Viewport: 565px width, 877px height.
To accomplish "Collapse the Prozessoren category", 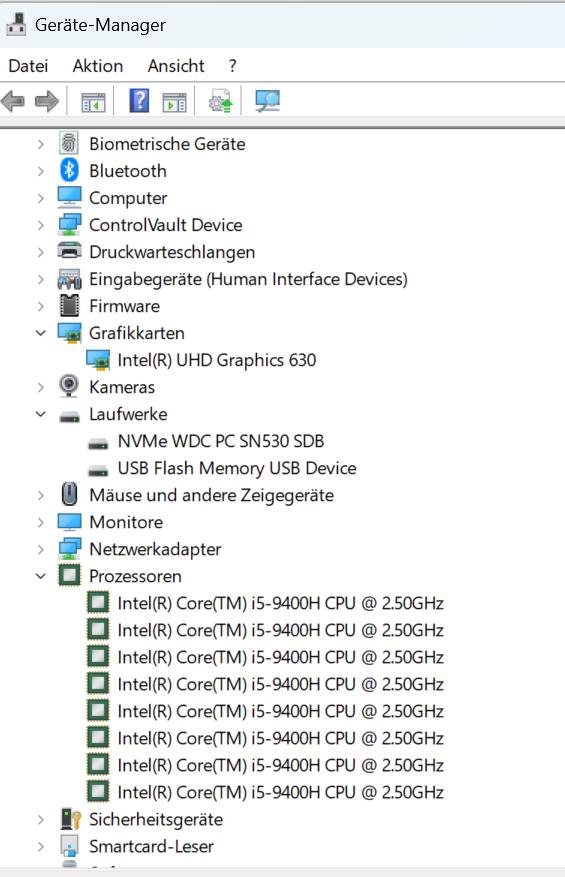I will coord(41,576).
